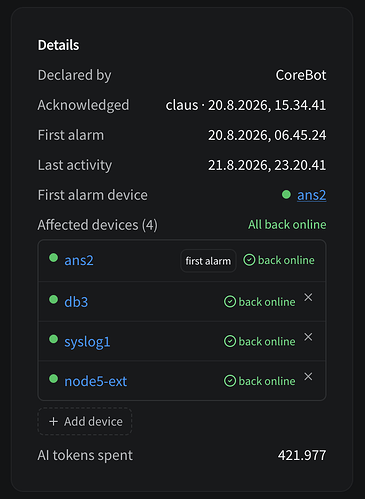
Task: Click the first alarm badge on ans2
Action: pyautogui.click(x=208, y=261)
